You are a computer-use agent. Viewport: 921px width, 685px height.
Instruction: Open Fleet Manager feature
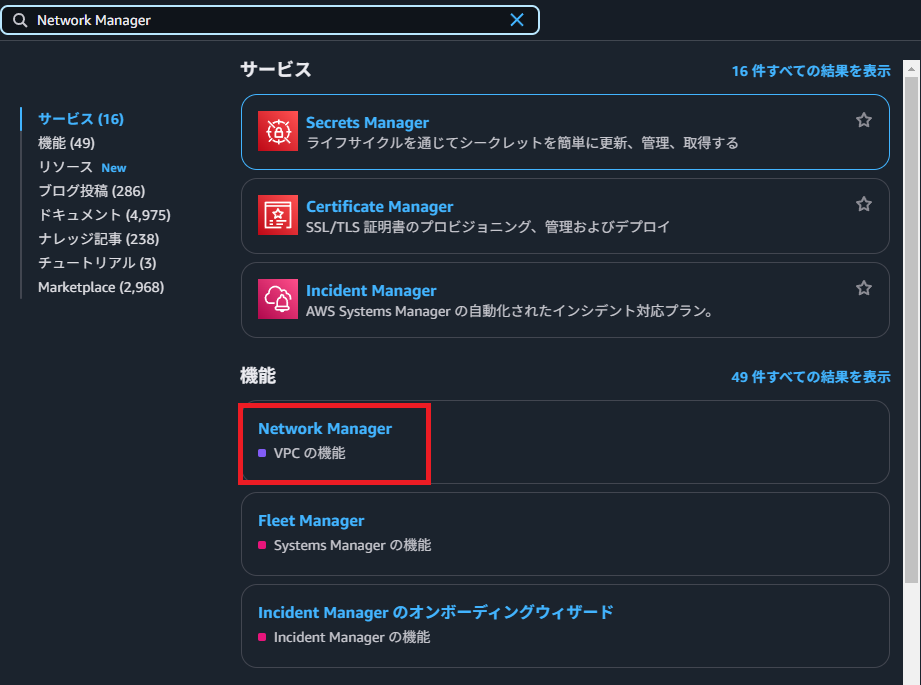pyautogui.click(x=311, y=521)
